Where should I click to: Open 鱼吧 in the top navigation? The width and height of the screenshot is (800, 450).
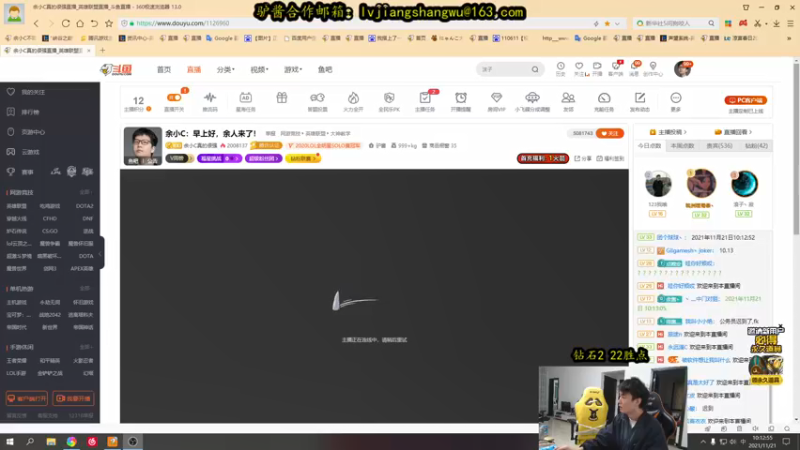325,69
